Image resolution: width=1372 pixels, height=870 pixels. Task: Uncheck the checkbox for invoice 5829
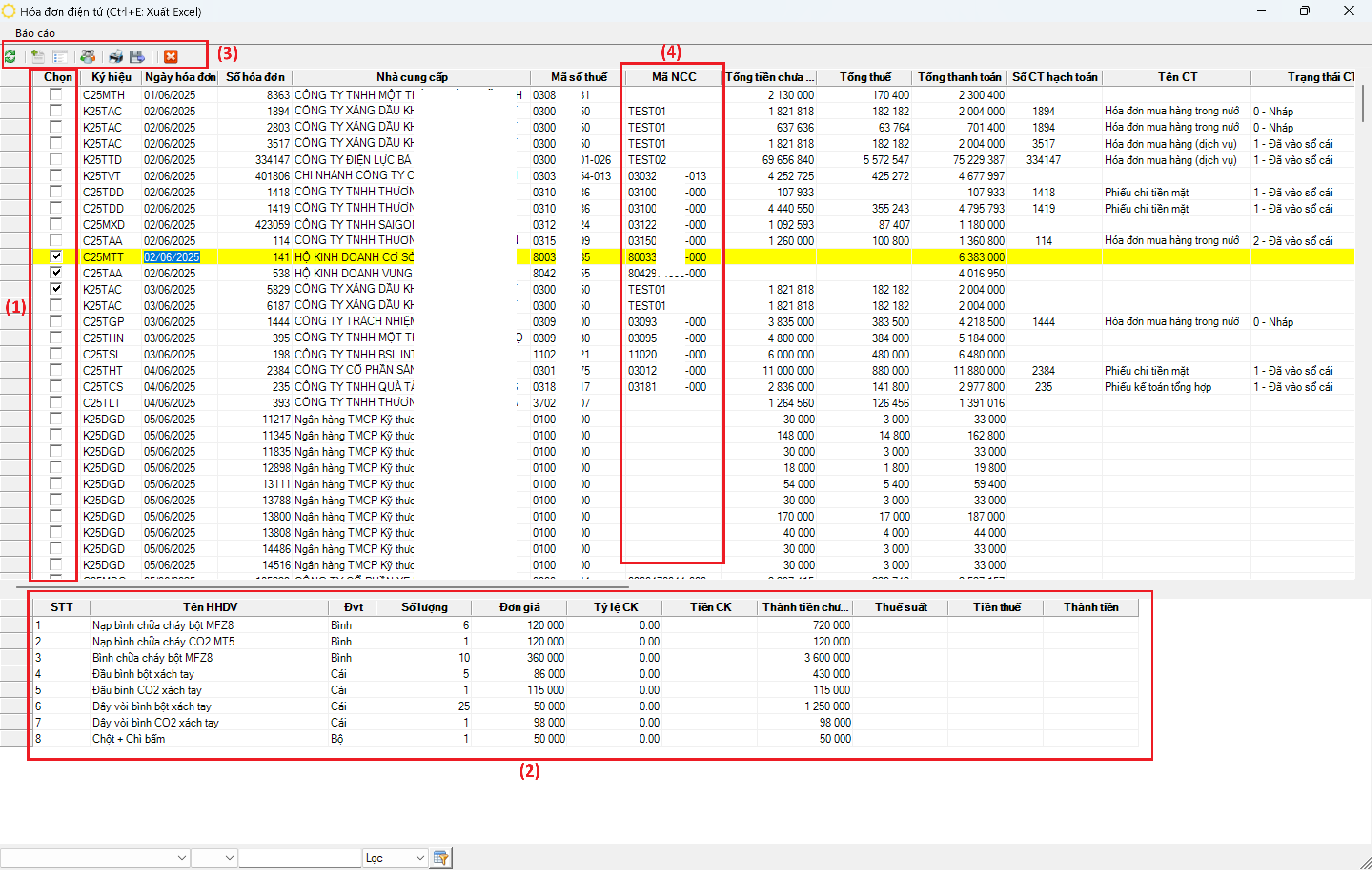coord(56,289)
